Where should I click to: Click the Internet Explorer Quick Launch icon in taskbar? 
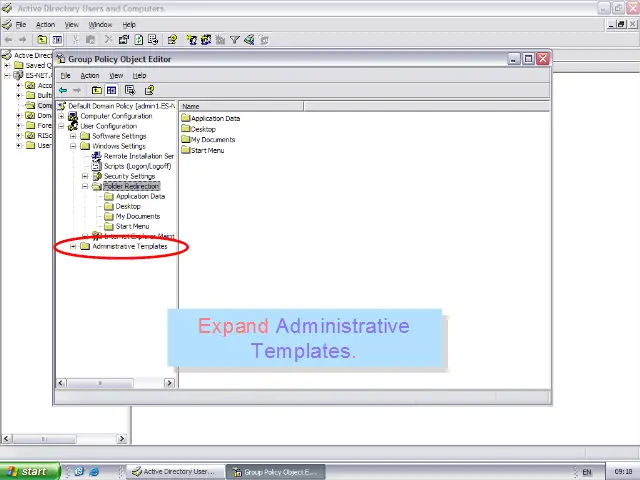click(x=94, y=471)
